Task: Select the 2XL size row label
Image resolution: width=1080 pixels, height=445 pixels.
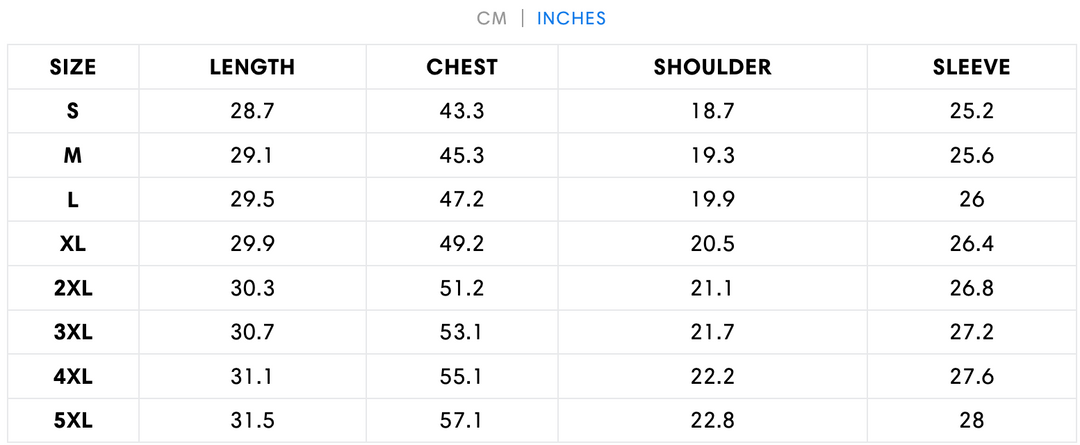Action: click(x=73, y=288)
